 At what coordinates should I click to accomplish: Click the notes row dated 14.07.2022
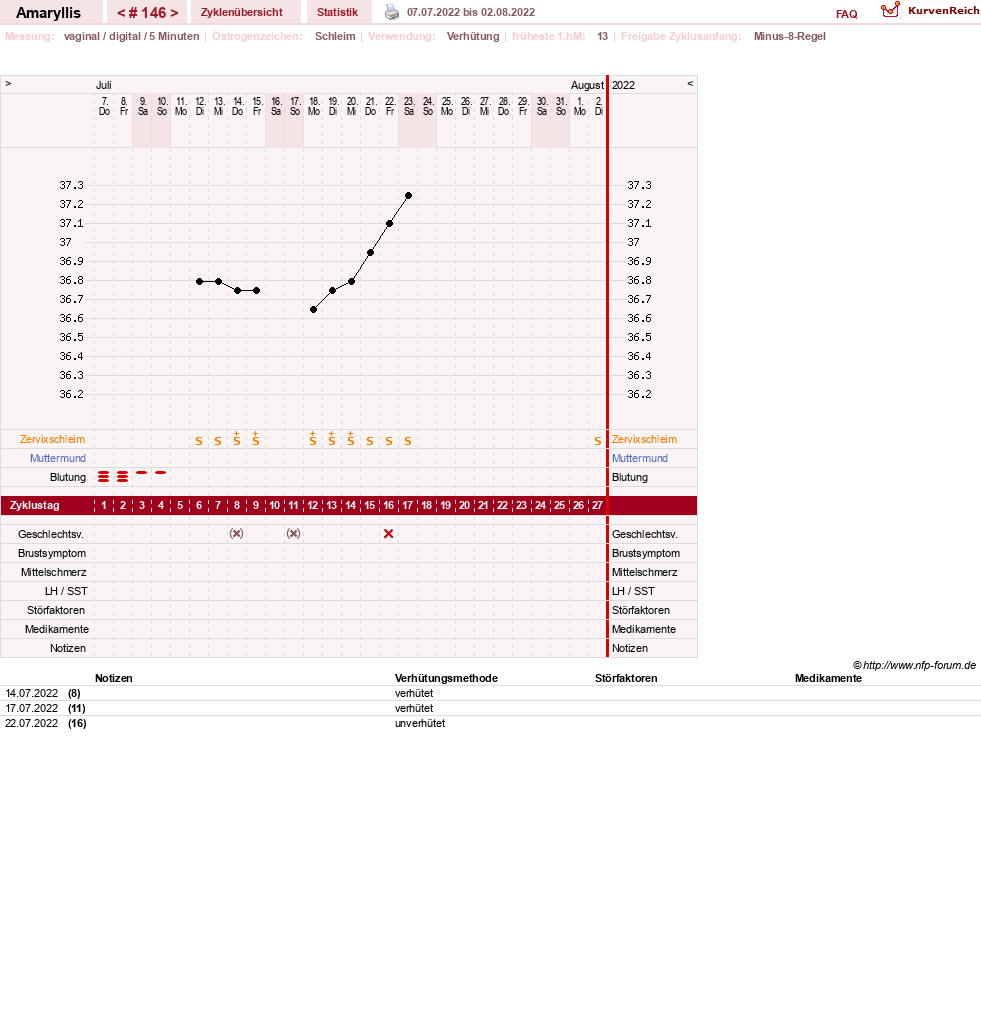coord(490,693)
